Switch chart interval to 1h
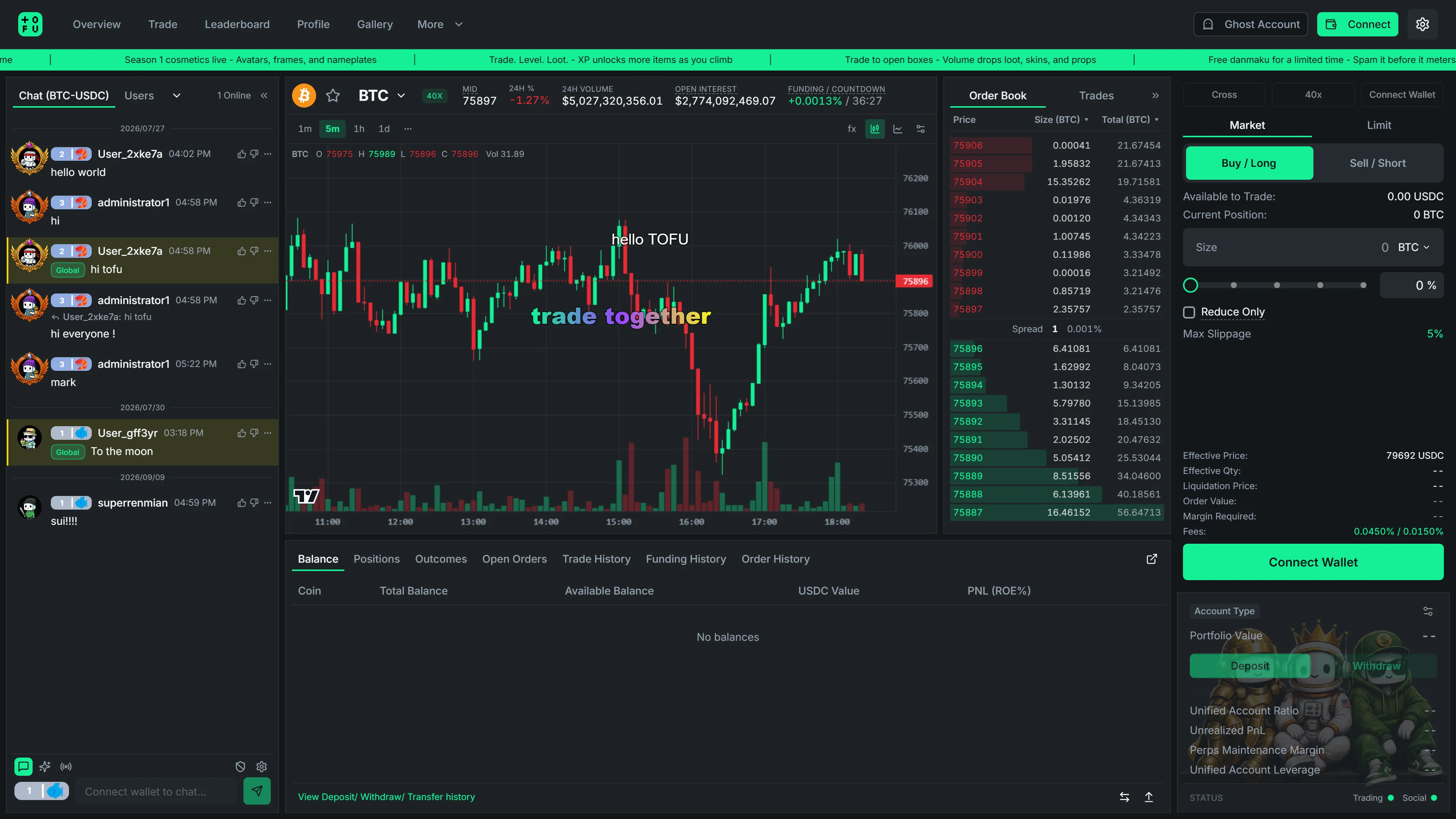1456x819 pixels. [359, 129]
